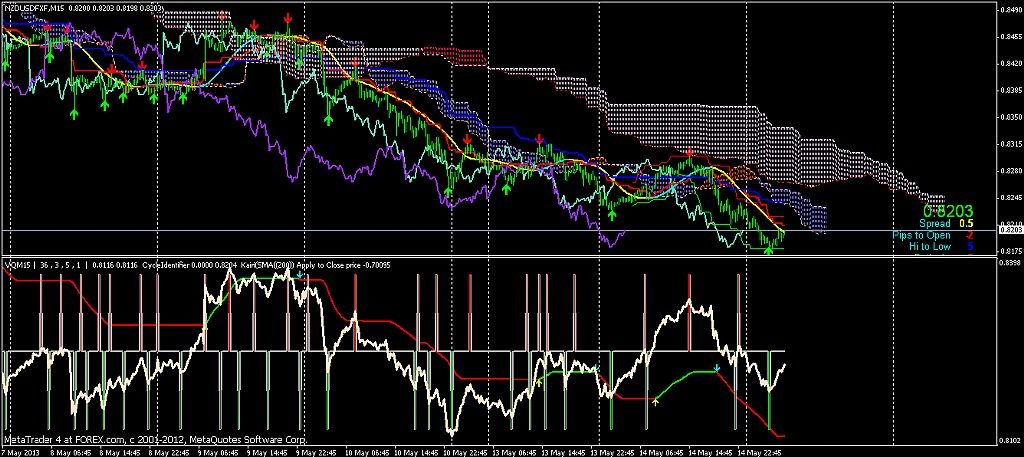1024x457 pixels.
Task: Click the 0.8245 price axis label
Action: [x=1010, y=198]
